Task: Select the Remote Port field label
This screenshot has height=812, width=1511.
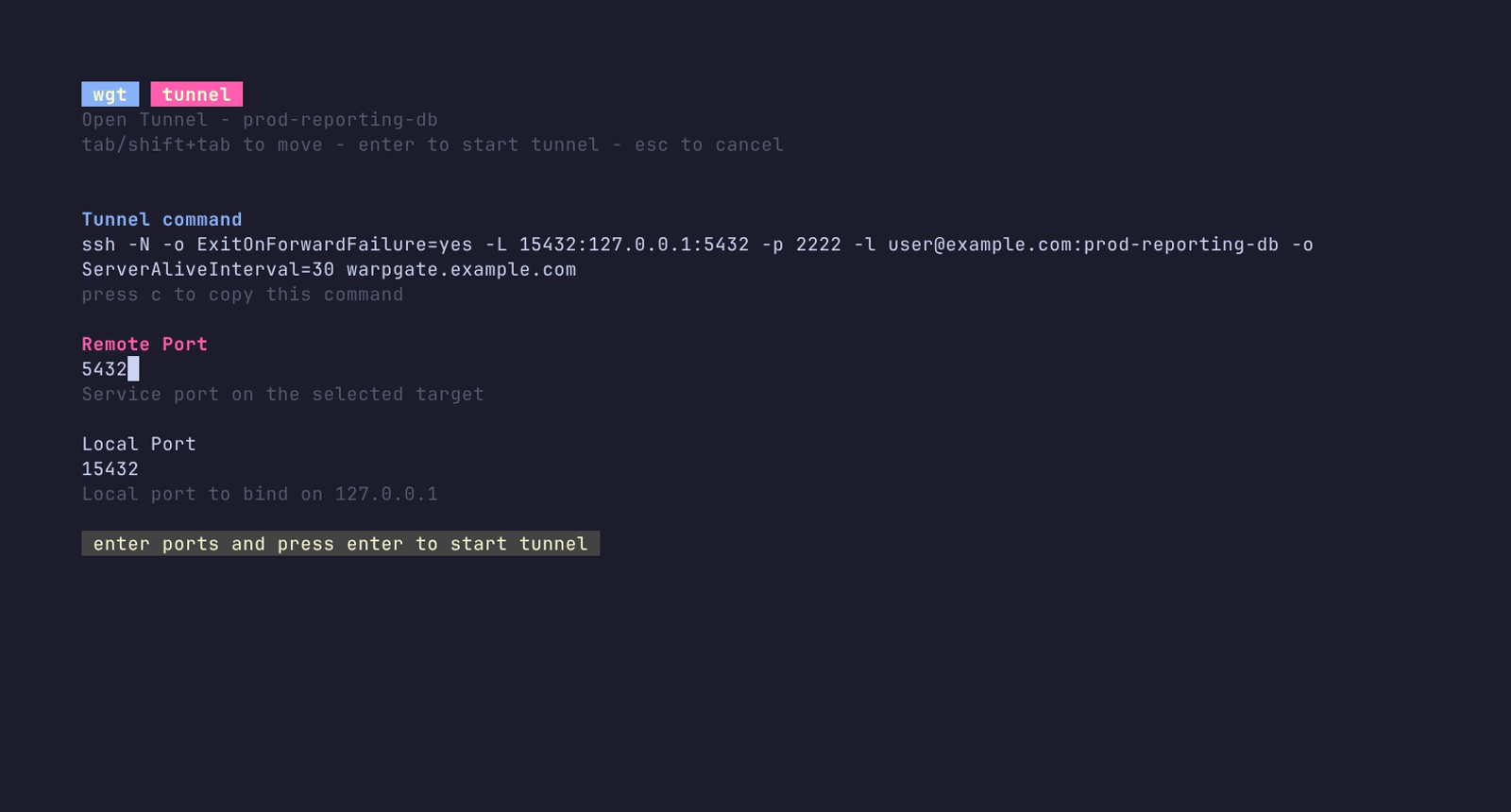Action: (x=144, y=345)
